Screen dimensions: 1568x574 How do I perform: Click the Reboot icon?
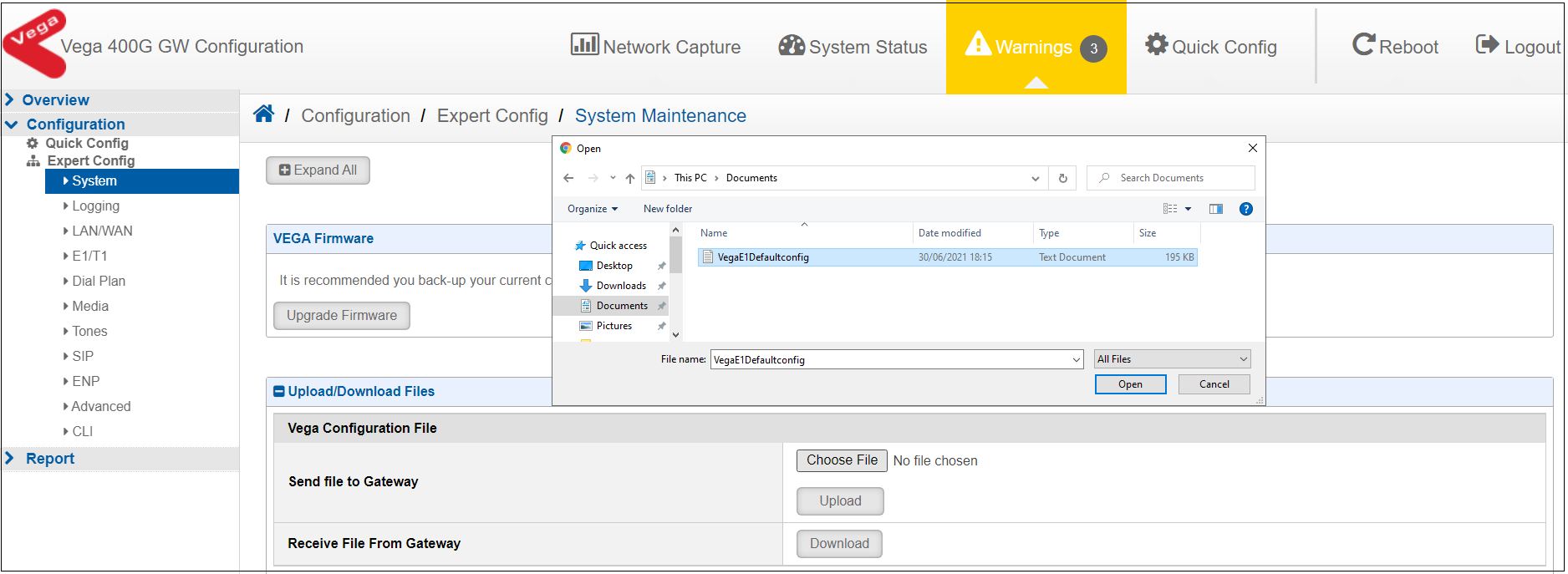click(1363, 45)
